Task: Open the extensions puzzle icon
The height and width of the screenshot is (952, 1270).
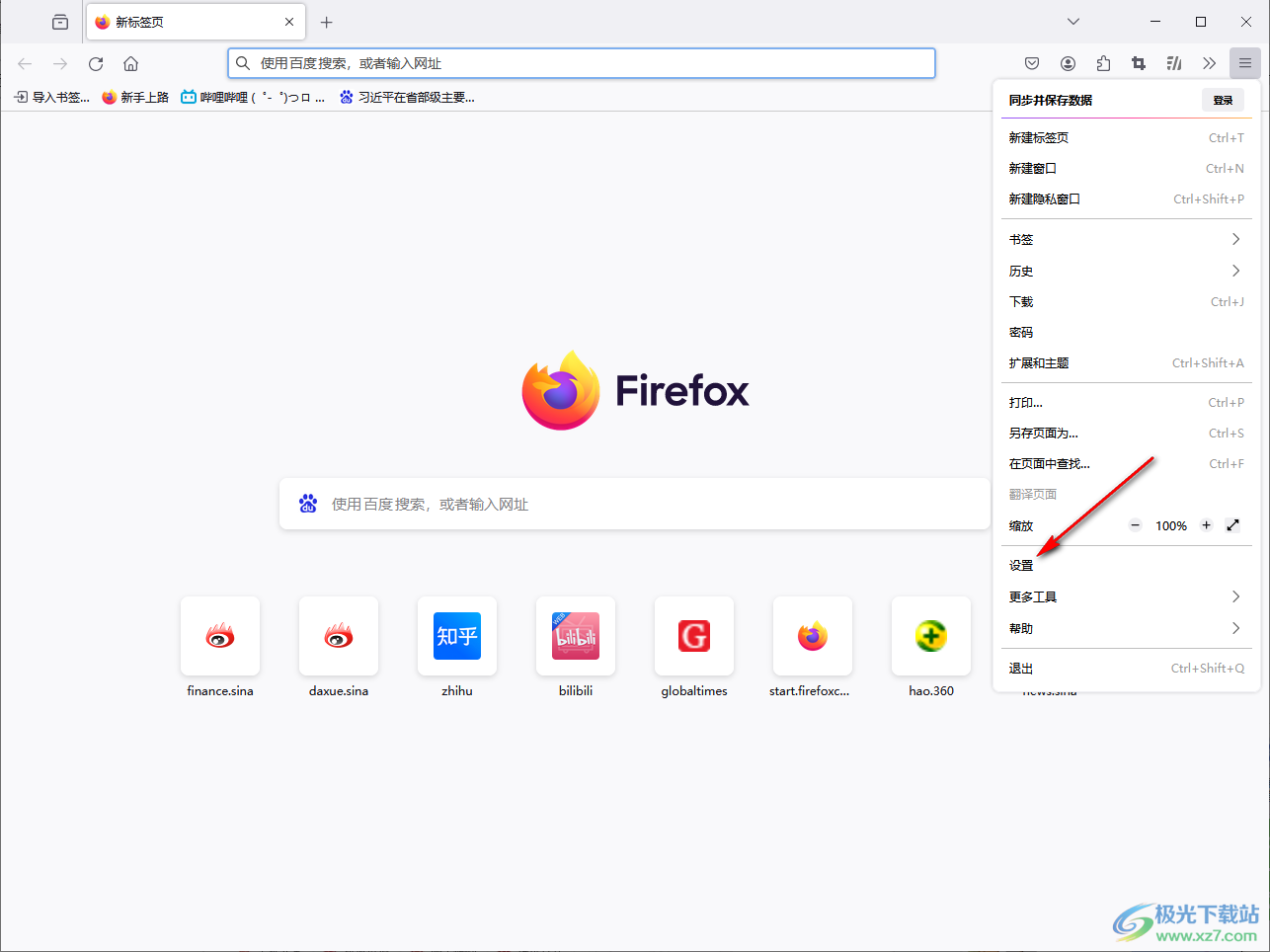Action: click(1103, 63)
